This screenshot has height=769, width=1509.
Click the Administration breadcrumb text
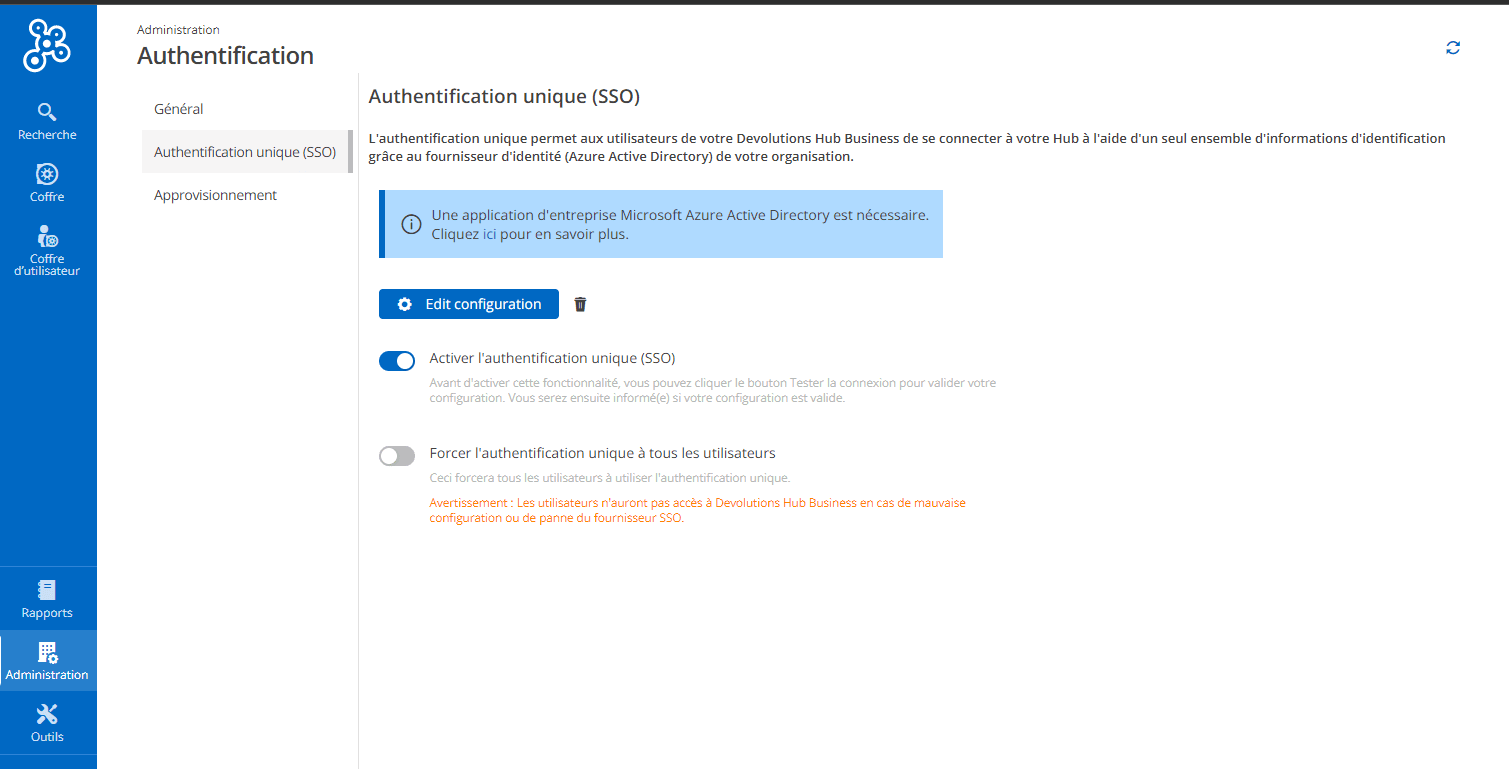pos(178,30)
